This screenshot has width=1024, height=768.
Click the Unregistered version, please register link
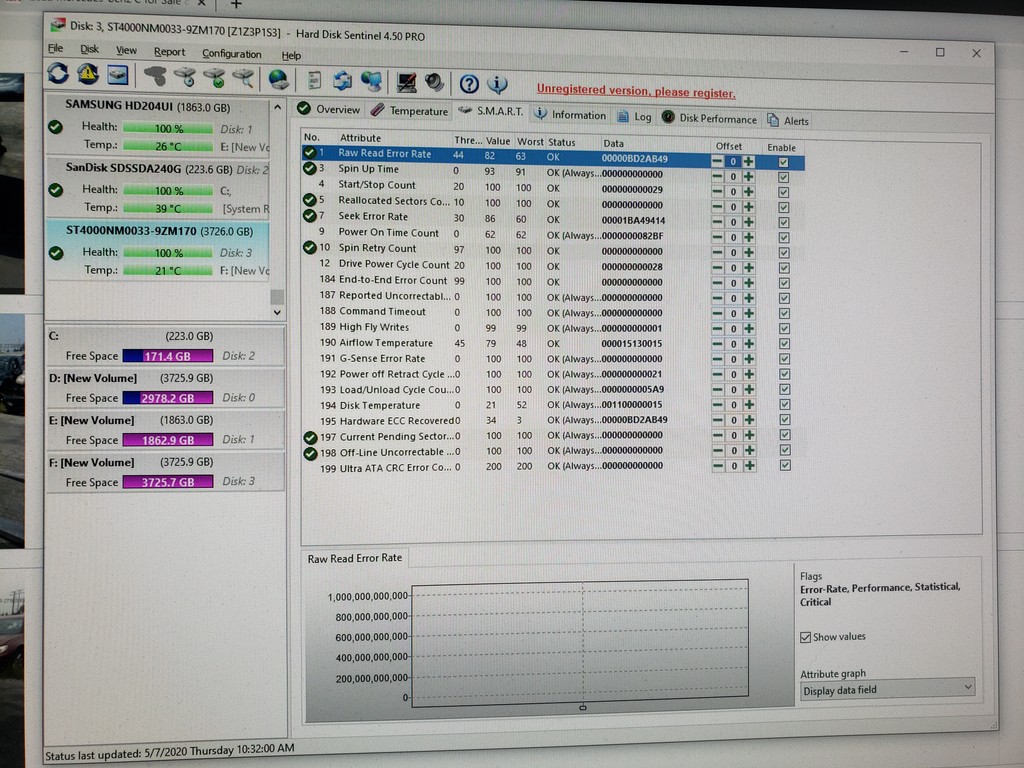tap(636, 91)
